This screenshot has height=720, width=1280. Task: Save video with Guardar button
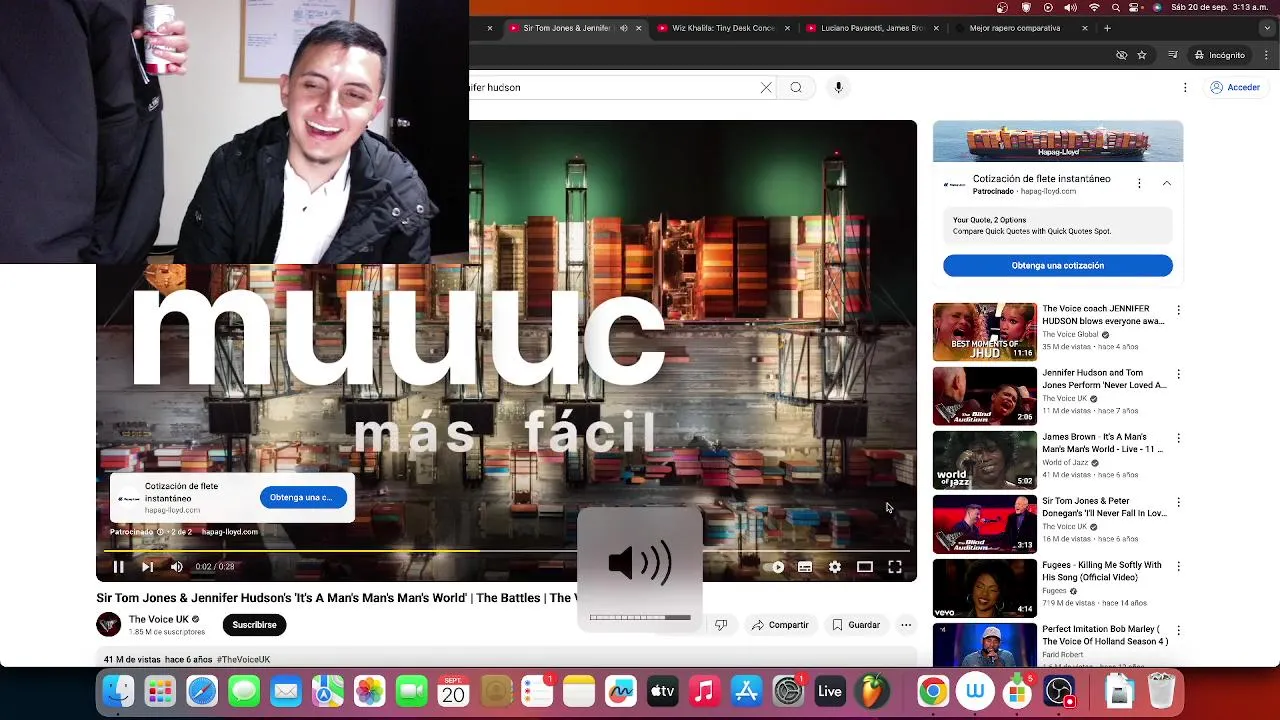[x=856, y=625]
